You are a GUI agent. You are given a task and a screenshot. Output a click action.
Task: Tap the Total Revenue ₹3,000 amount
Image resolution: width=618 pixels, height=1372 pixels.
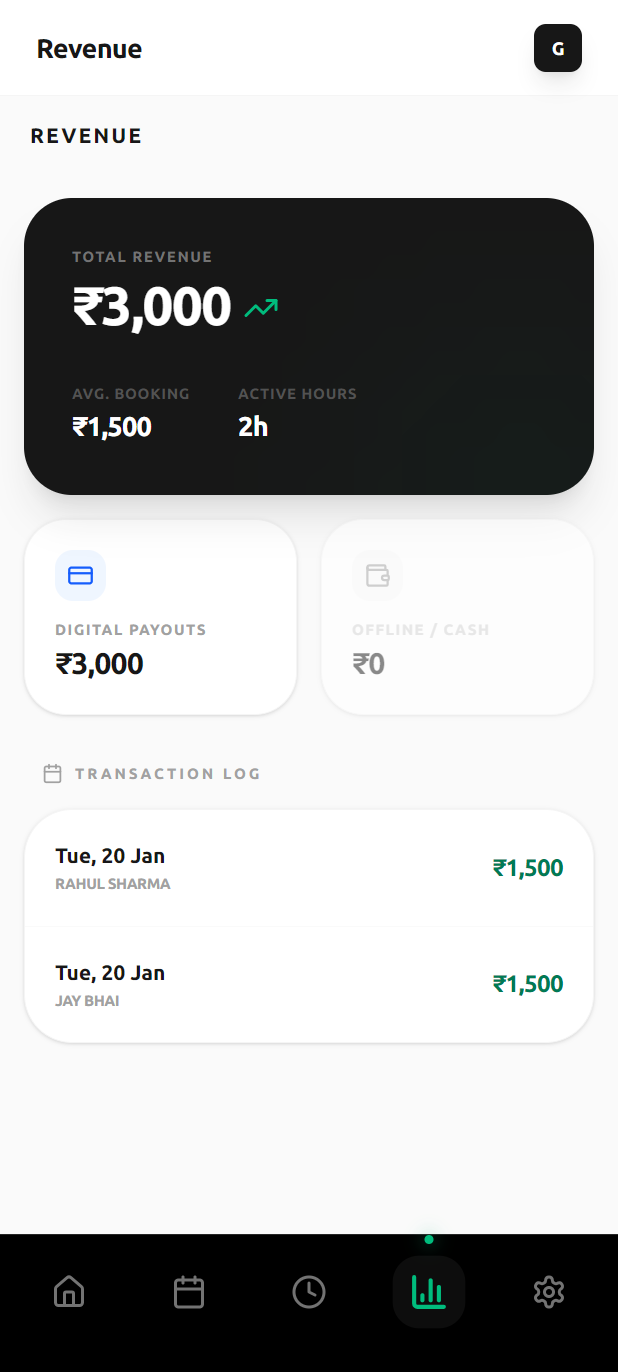click(x=152, y=306)
